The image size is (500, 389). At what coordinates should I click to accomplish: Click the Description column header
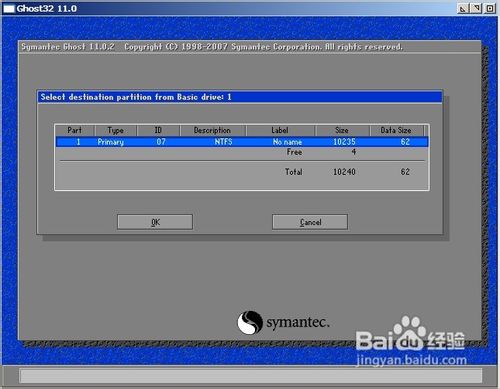click(213, 130)
